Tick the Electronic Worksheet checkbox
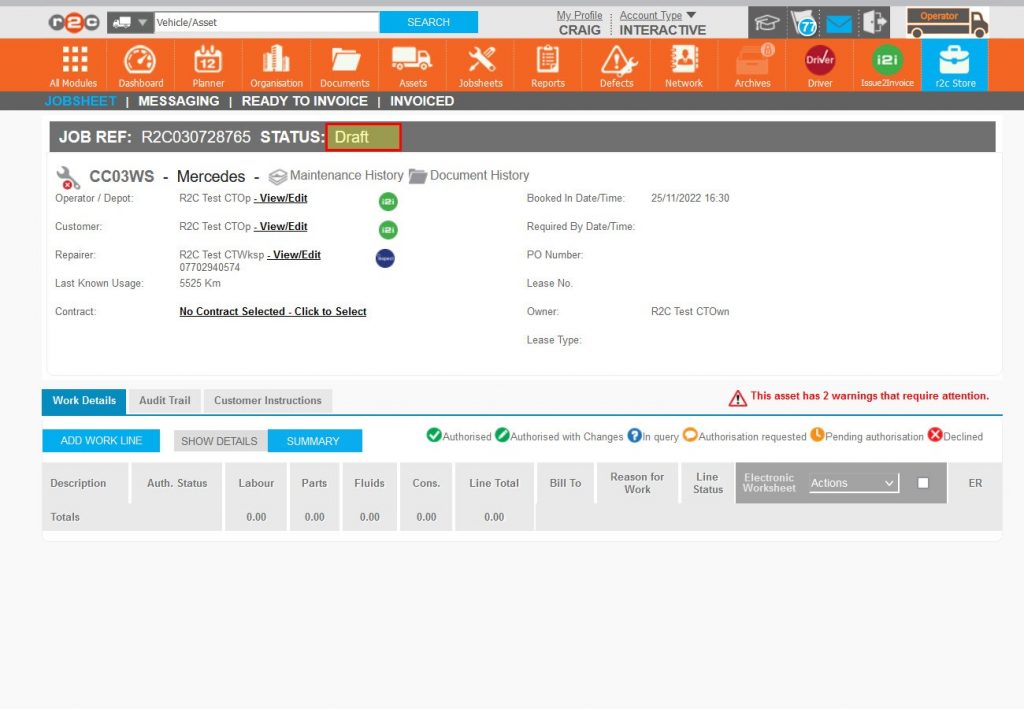Screen dimensions: 1024x709 (924, 481)
